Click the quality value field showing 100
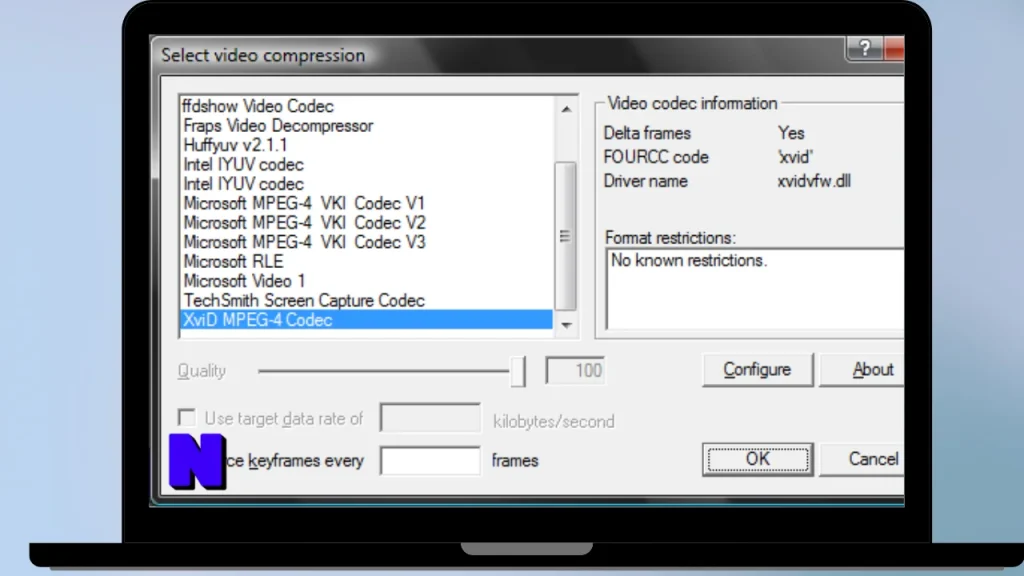The image size is (1024, 576). (575, 370)
